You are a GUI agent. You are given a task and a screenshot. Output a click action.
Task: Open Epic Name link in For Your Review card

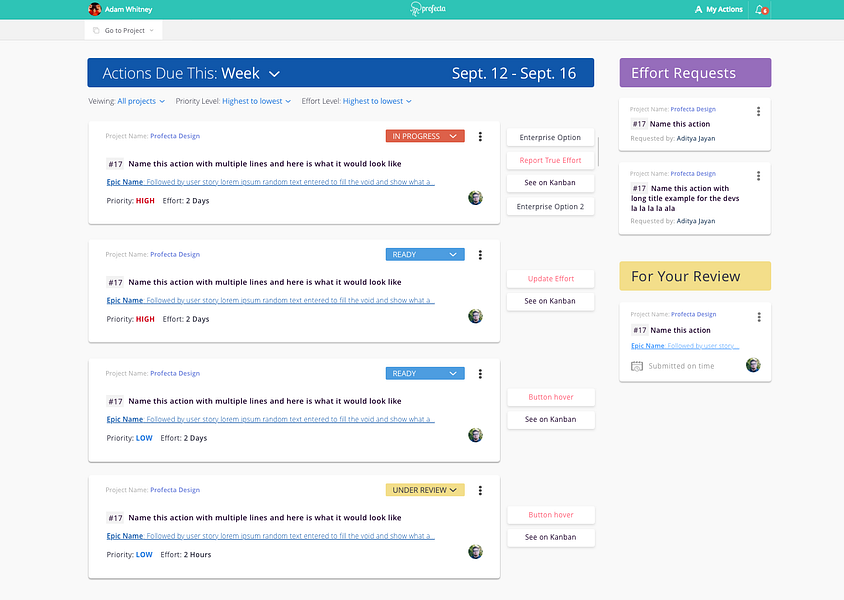point(685,346)
